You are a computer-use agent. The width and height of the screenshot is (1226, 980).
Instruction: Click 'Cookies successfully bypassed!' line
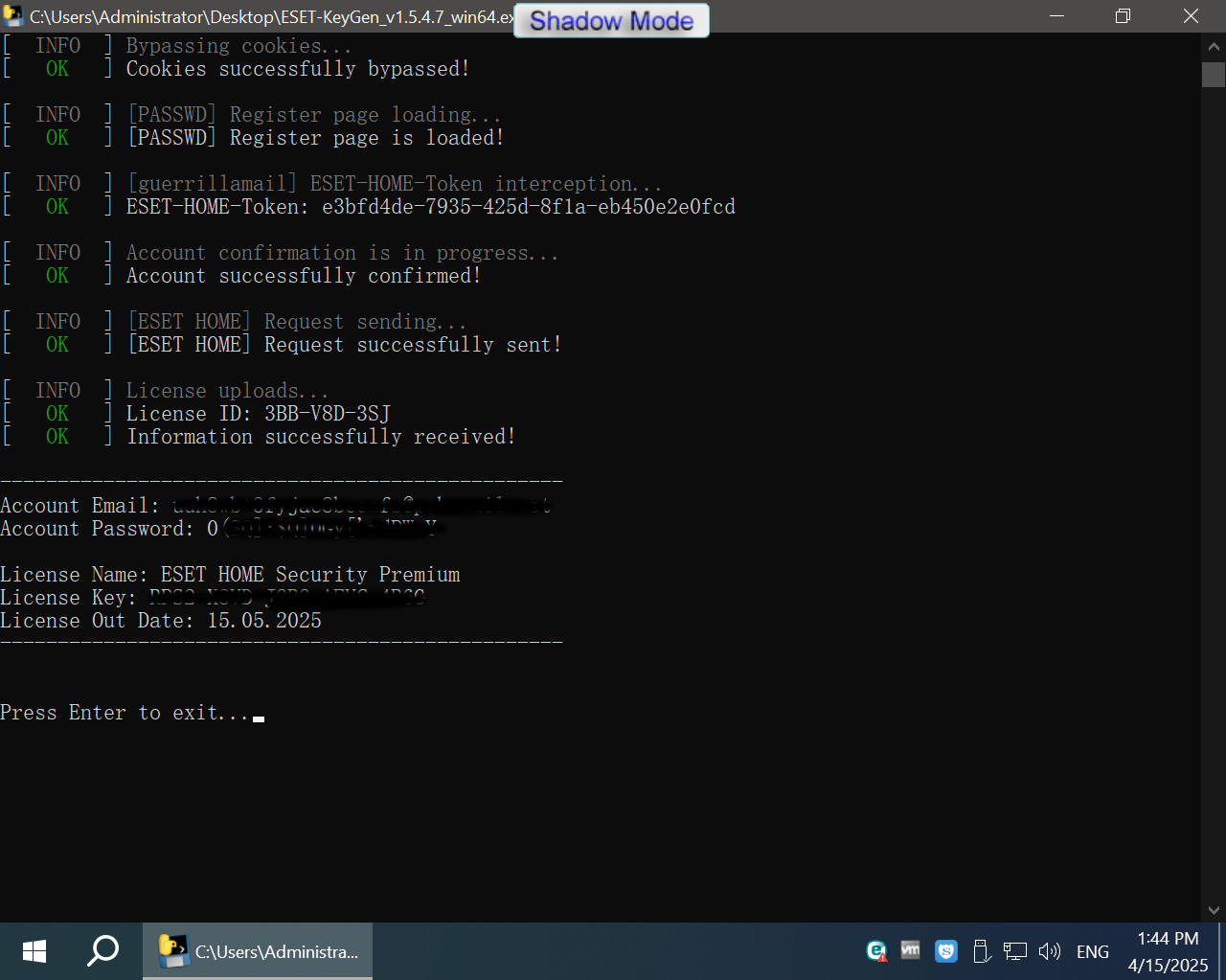coord(298,69)
